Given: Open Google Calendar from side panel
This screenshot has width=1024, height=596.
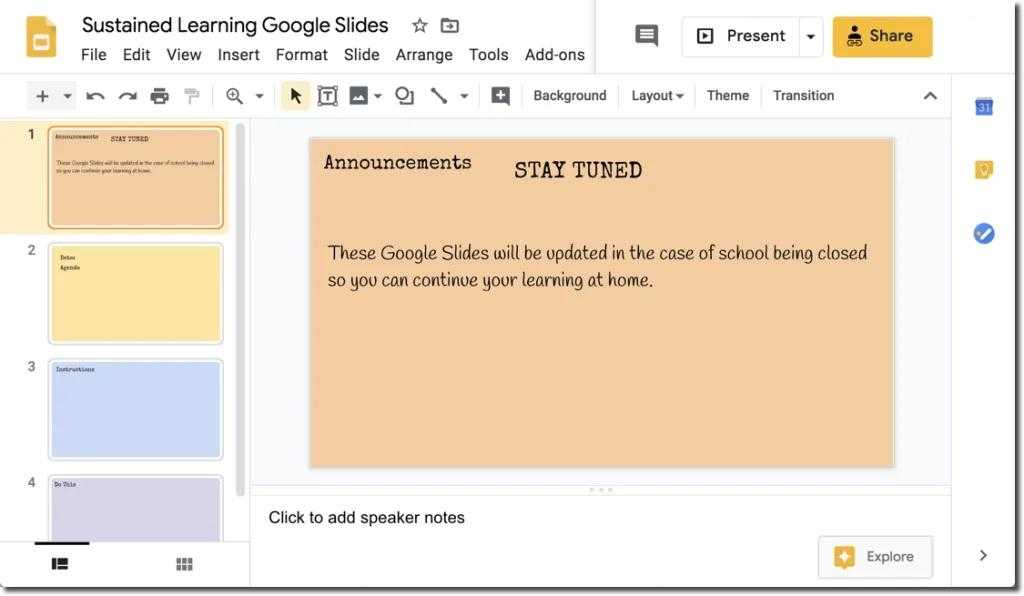Looking at the screenshot, I should click(x=984, y=107).
